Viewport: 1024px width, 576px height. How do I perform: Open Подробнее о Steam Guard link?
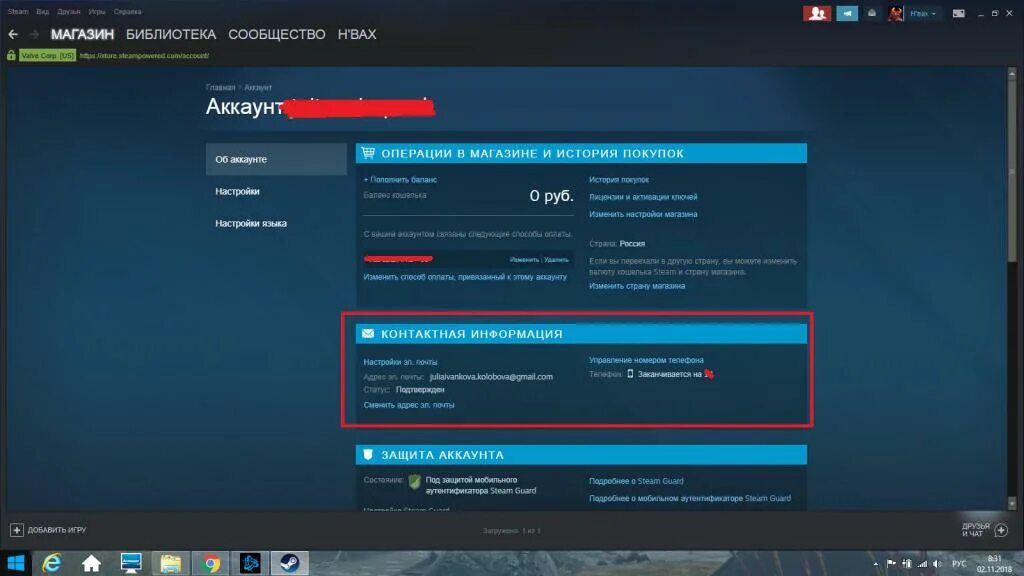click(x=636, y=481)
